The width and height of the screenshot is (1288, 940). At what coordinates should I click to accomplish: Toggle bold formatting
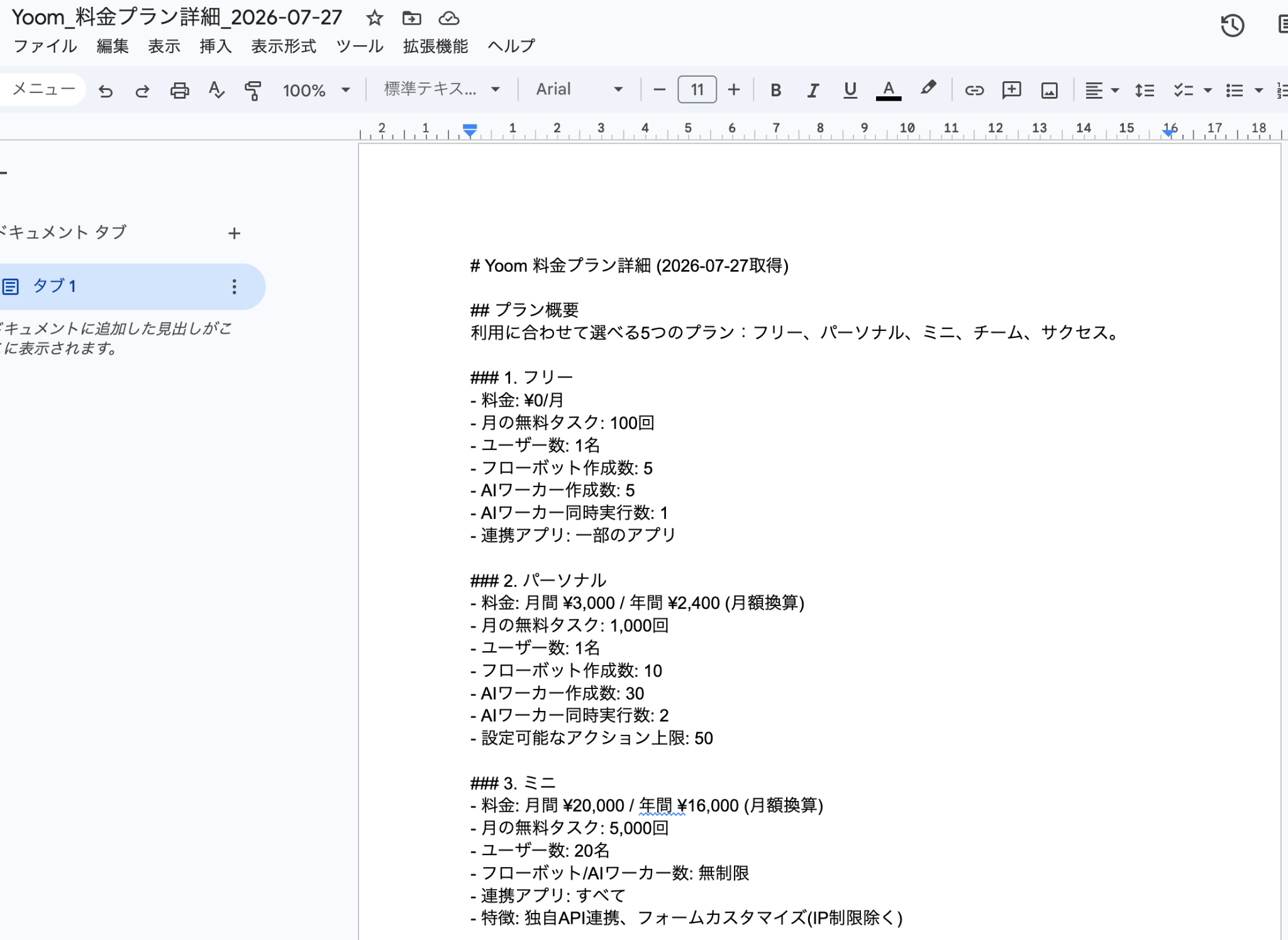(775, 91)
